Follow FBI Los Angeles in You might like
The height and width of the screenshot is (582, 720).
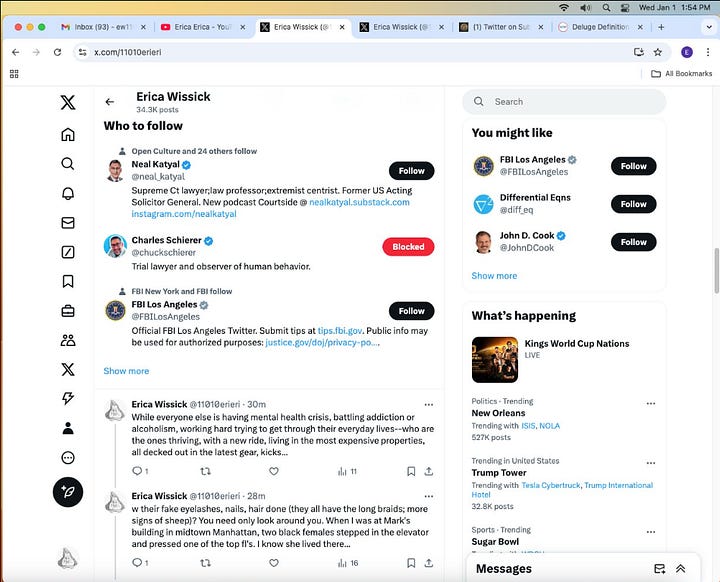pyautogui.click(x=633, y=166)
